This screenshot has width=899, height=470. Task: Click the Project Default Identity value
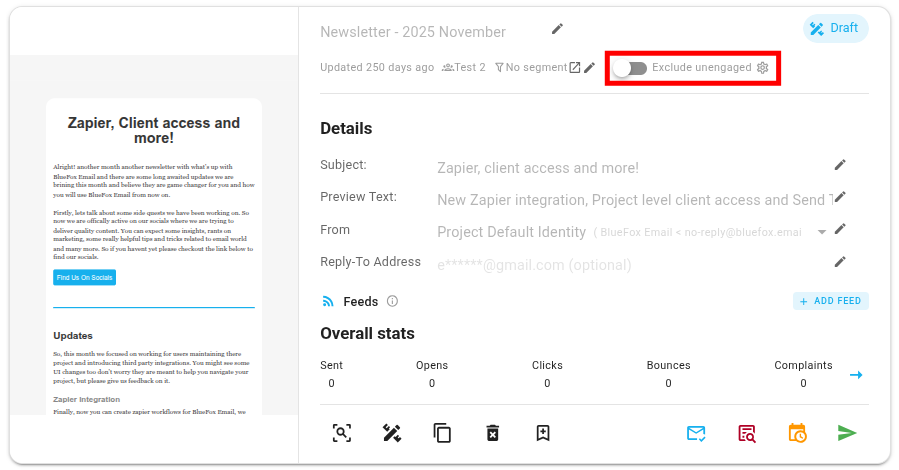(x=511, y=232)
